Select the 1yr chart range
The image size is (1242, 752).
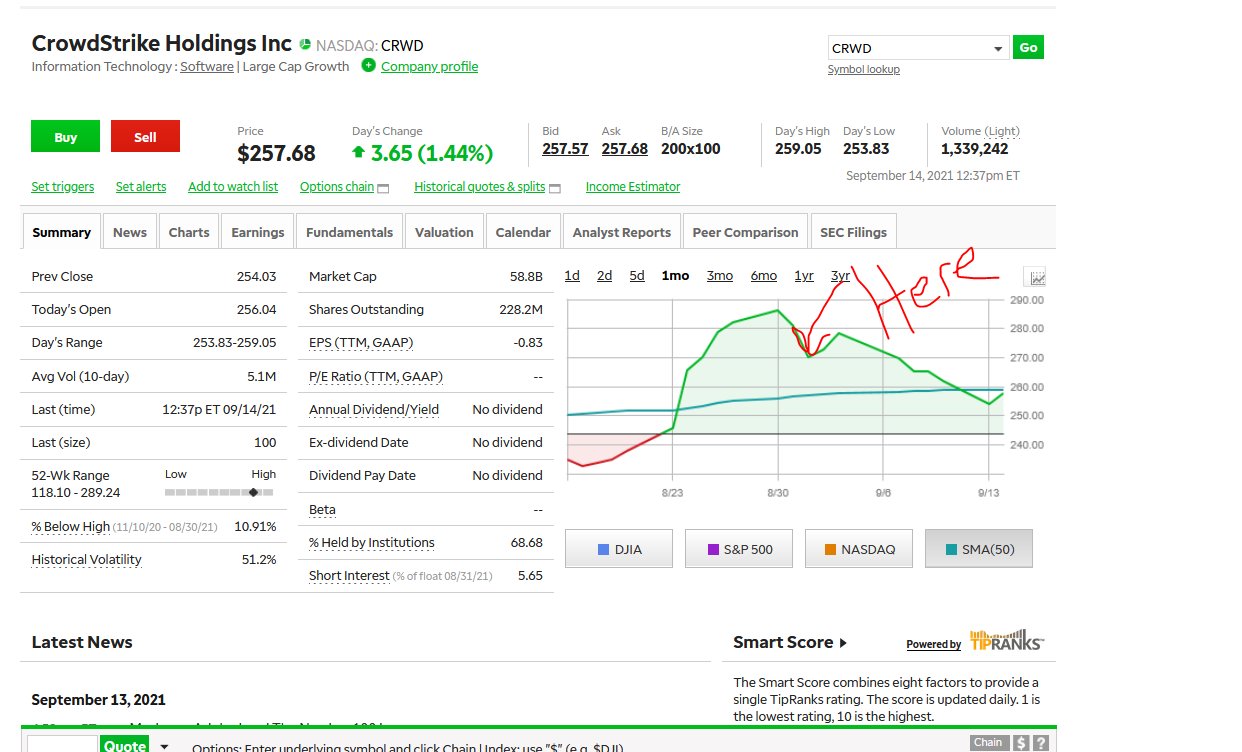coord(804,276)
